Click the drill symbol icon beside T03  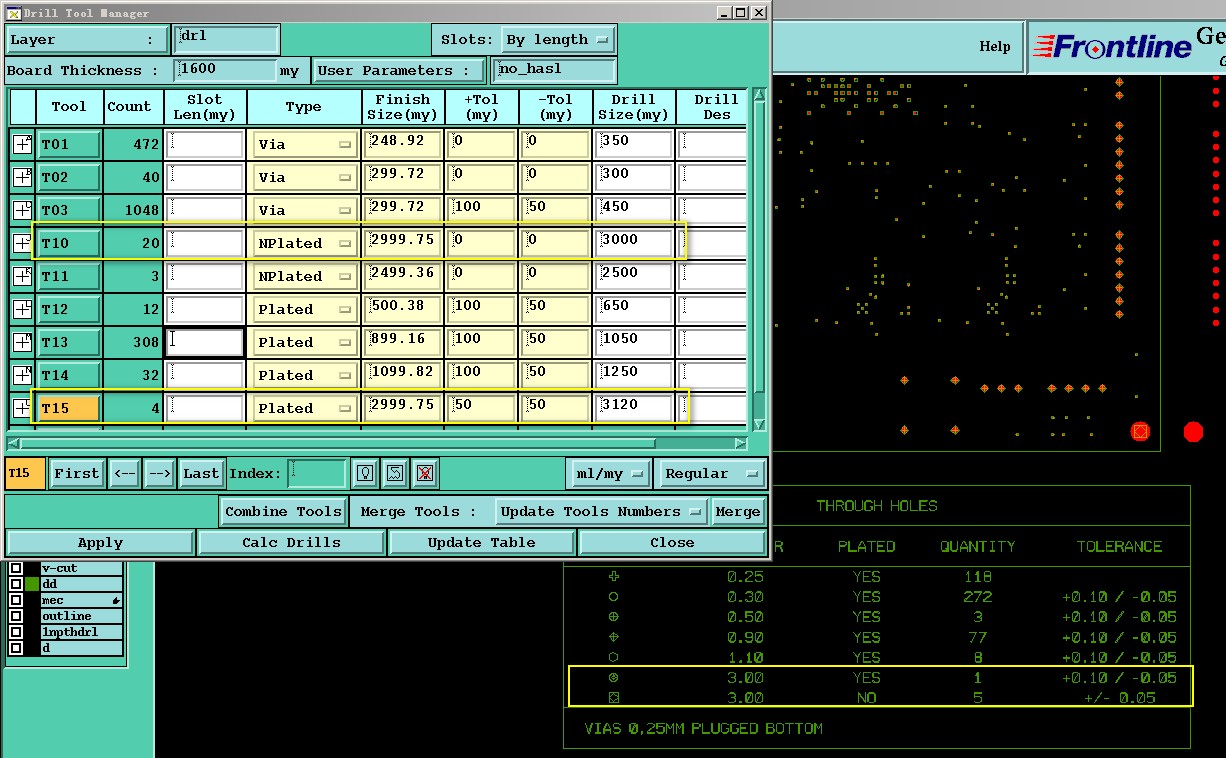(22, 210)
